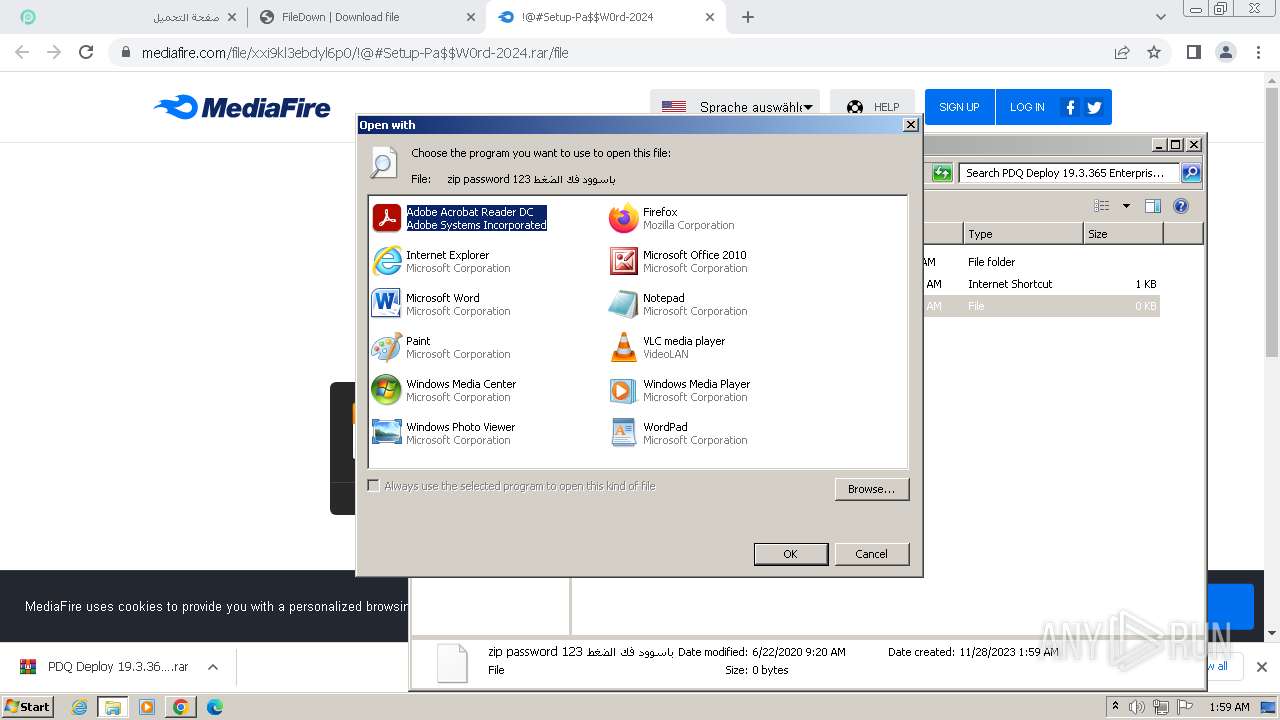Click the Explorer help question mark icon
Image resolution: width=1280 pixels, height=720 pixels.
(x=1181, y=206)
